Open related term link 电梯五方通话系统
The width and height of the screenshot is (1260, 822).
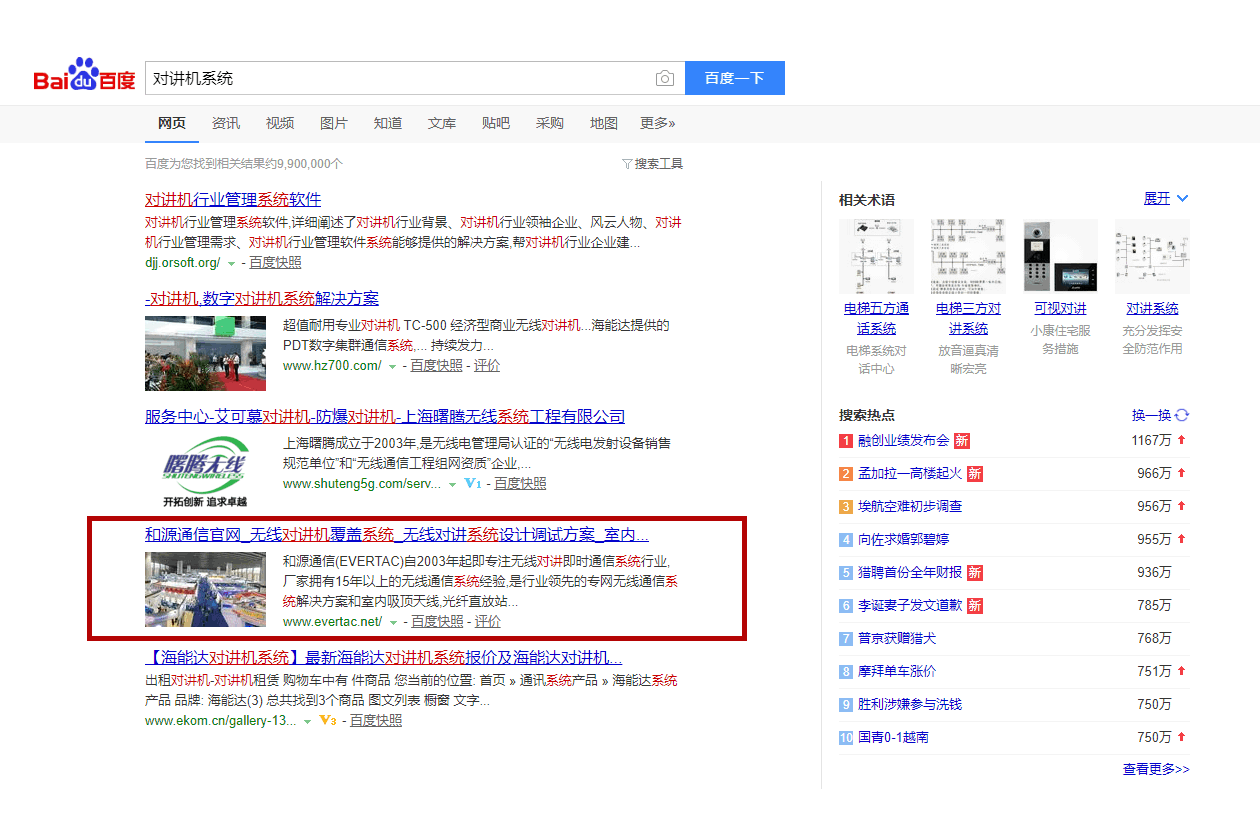(x=876, y=318)
